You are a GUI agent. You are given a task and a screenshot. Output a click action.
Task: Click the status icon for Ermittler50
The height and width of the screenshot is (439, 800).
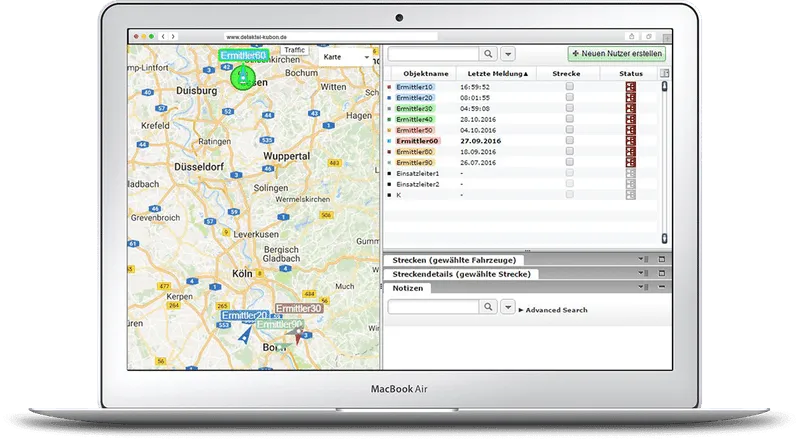(x=631, y=130)
